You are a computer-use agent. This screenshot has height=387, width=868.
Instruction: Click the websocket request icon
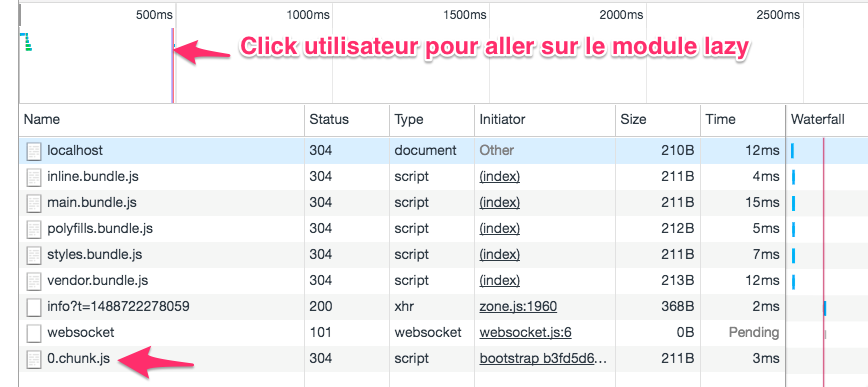[34, 333]
